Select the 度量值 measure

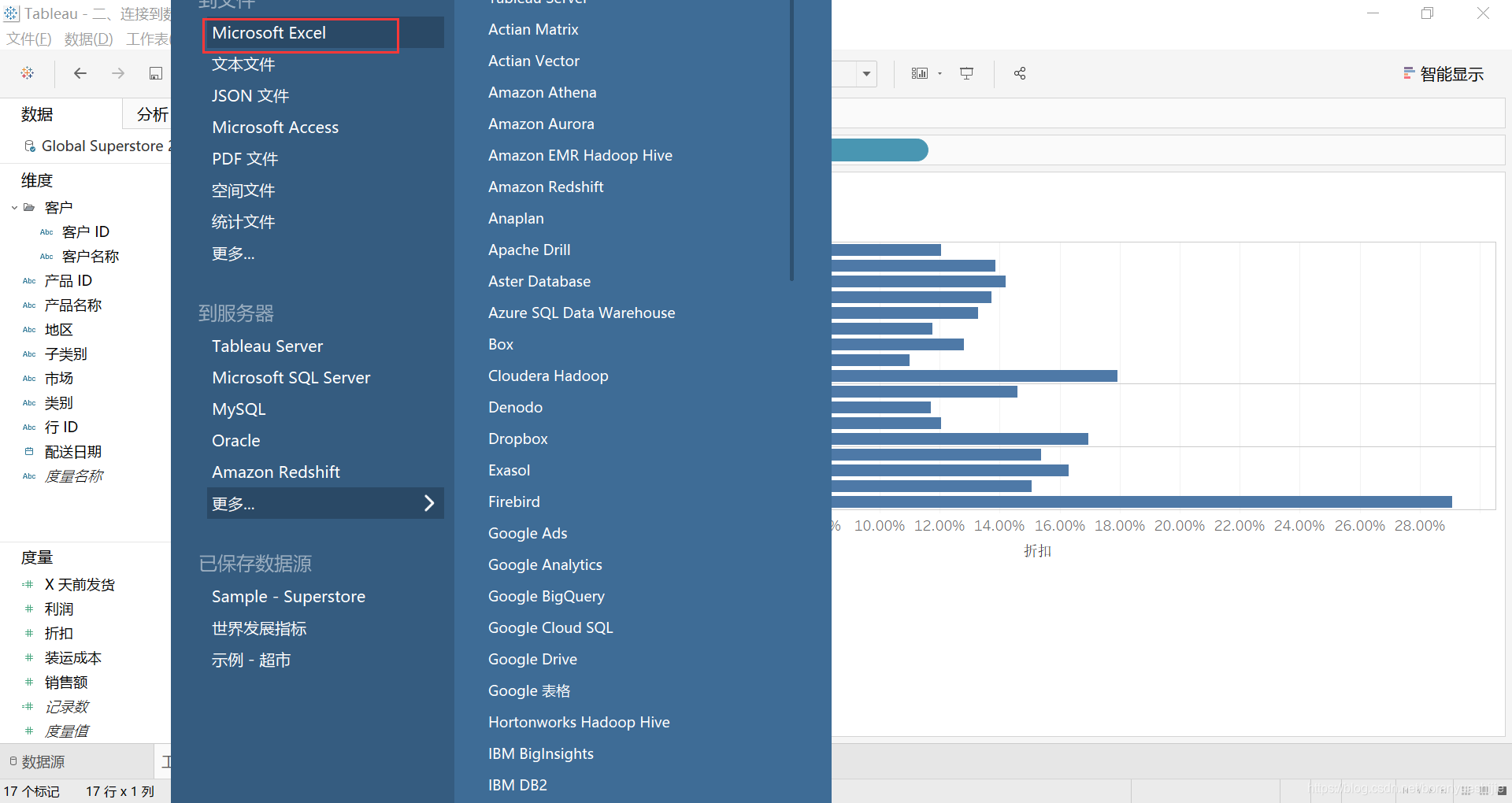66,731
